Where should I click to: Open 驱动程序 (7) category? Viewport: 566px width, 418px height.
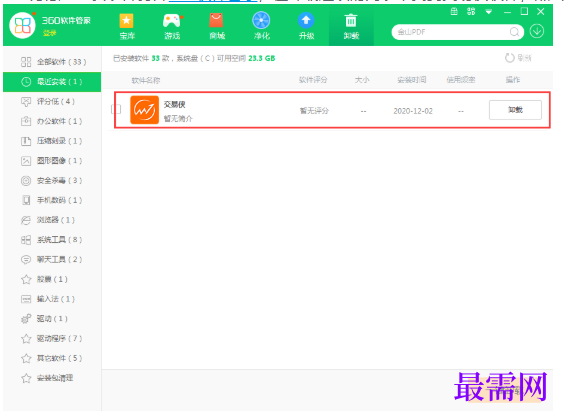[52, 338]
